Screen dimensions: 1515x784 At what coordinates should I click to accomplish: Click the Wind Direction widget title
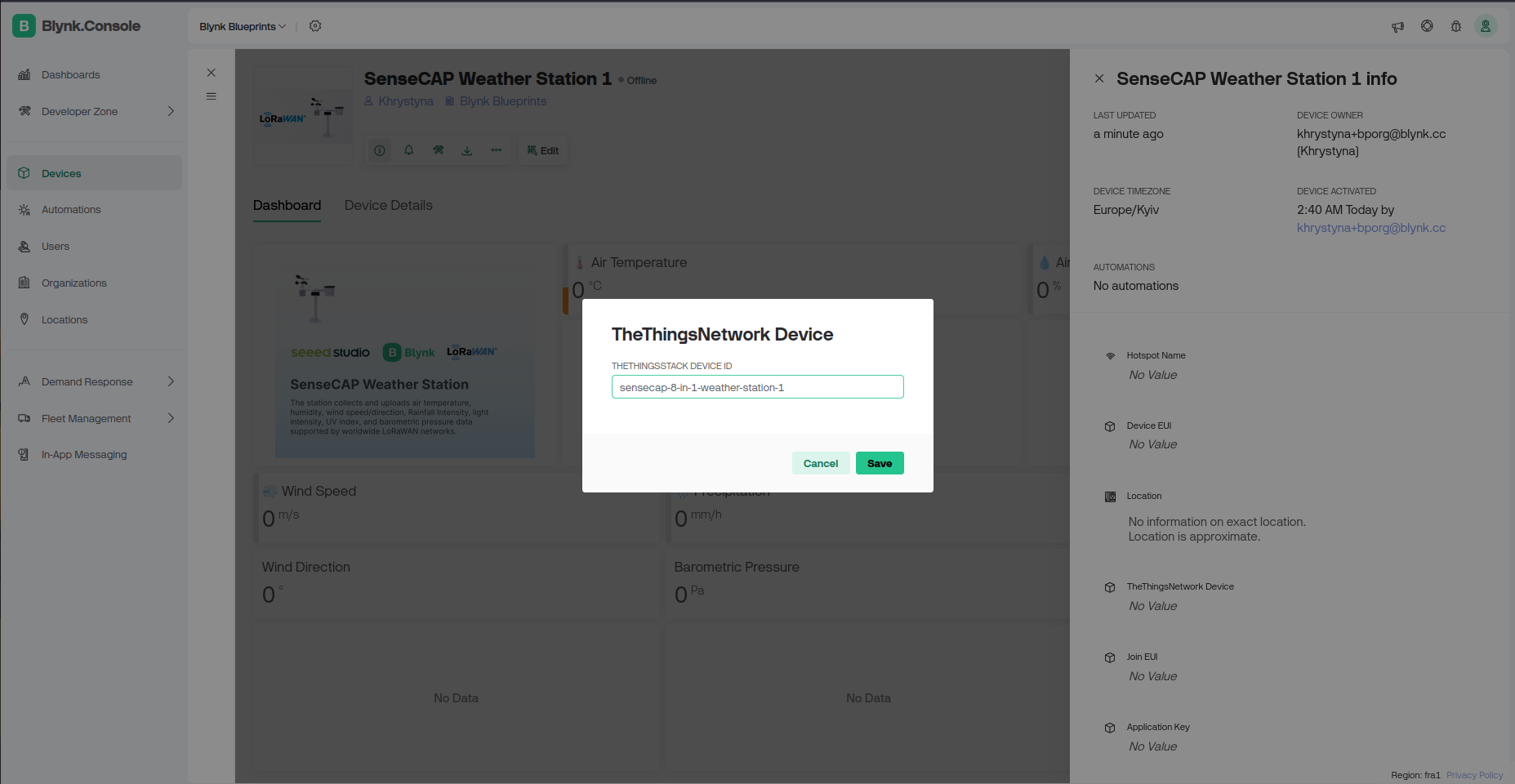[x=305, y=567]
